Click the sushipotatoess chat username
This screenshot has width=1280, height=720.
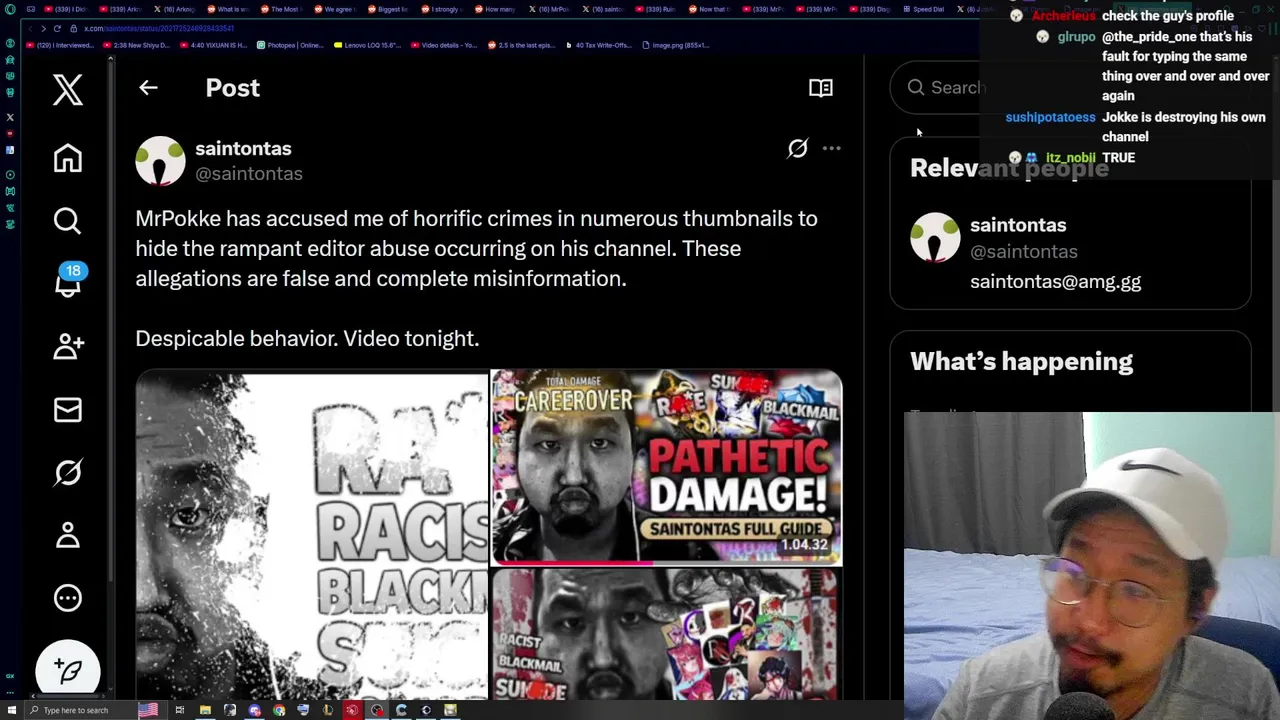pyautogui.click(x=1050, y=117)
